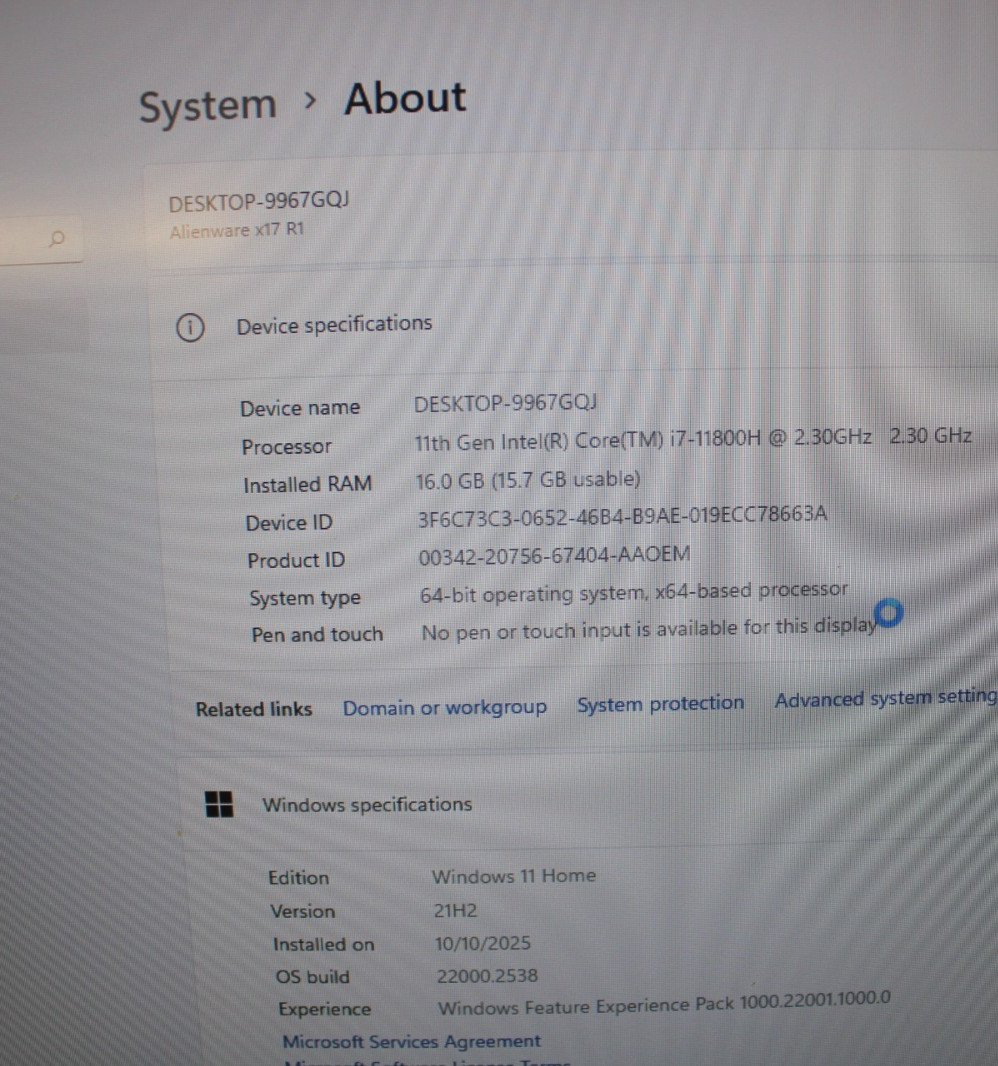Click the Device ID label

pos(289,522)
